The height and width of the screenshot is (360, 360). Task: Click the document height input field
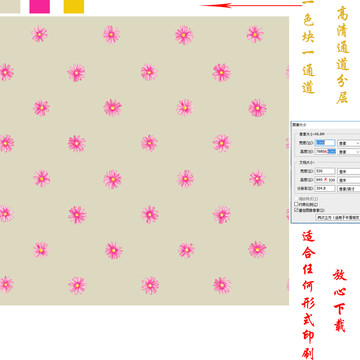coord(325,180)
